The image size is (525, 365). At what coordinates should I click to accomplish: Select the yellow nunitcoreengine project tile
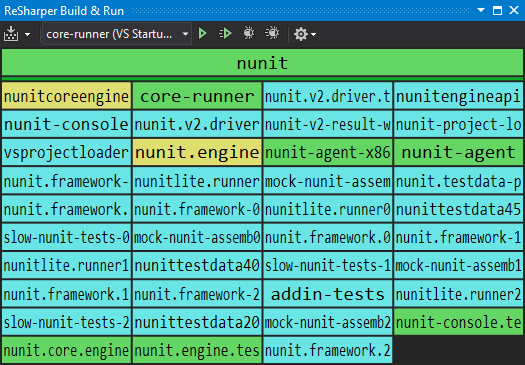(x=66, y=96)
